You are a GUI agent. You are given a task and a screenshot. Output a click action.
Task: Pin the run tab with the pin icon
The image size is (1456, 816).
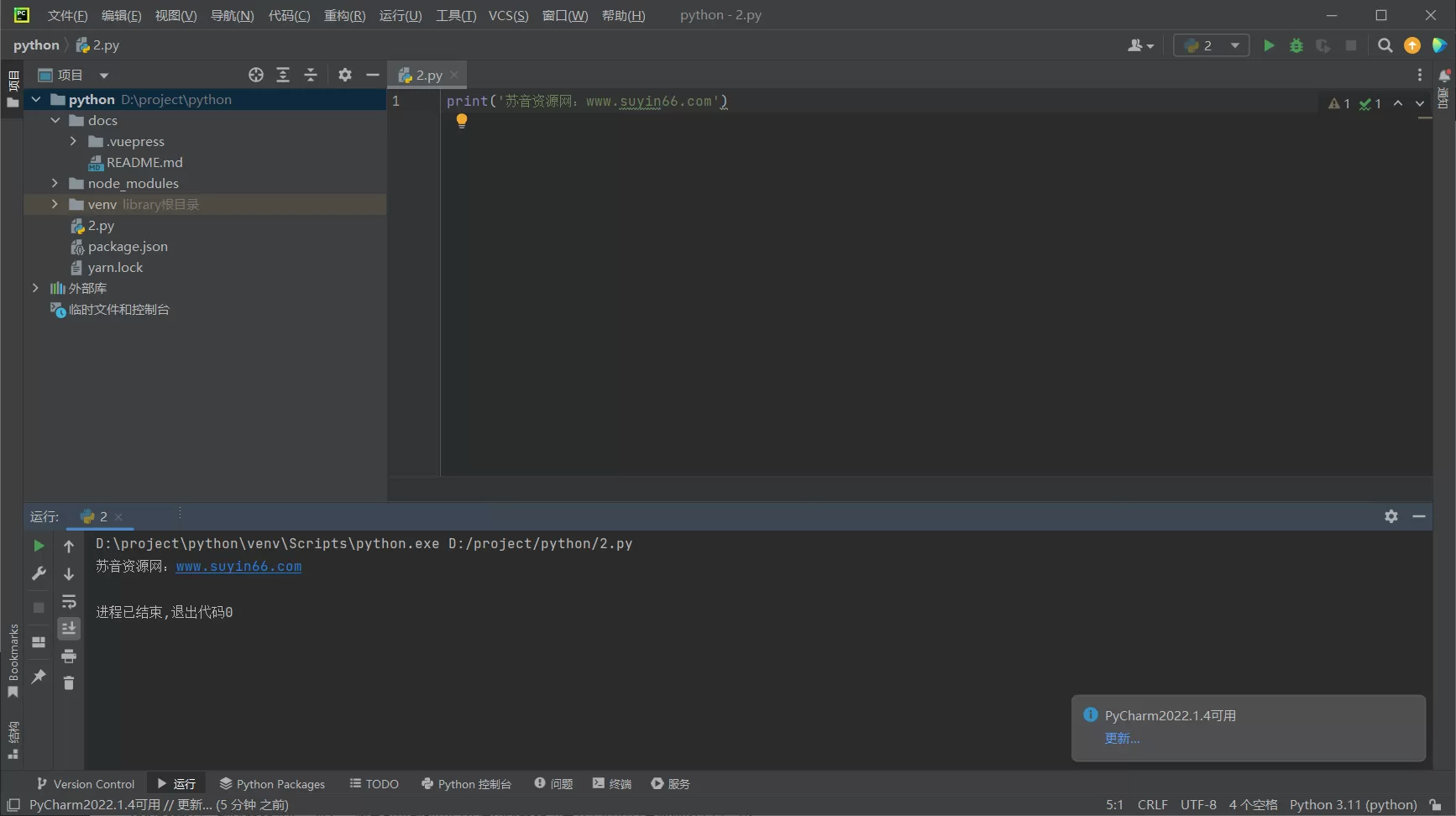coord(38,677)
